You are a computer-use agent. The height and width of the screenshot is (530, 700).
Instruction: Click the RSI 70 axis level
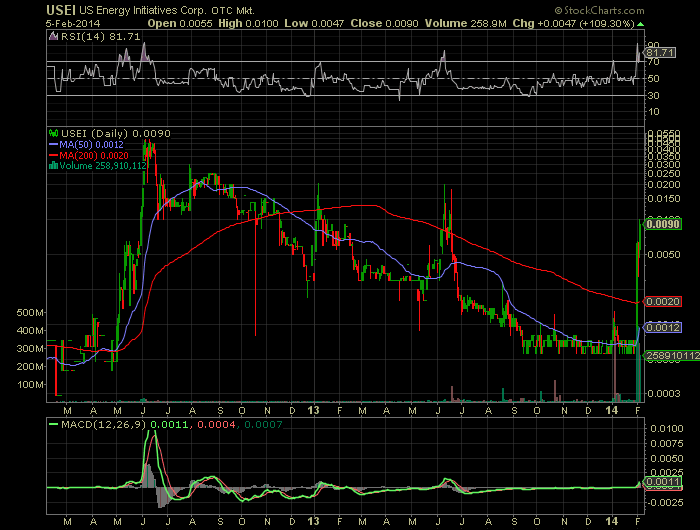653,62
